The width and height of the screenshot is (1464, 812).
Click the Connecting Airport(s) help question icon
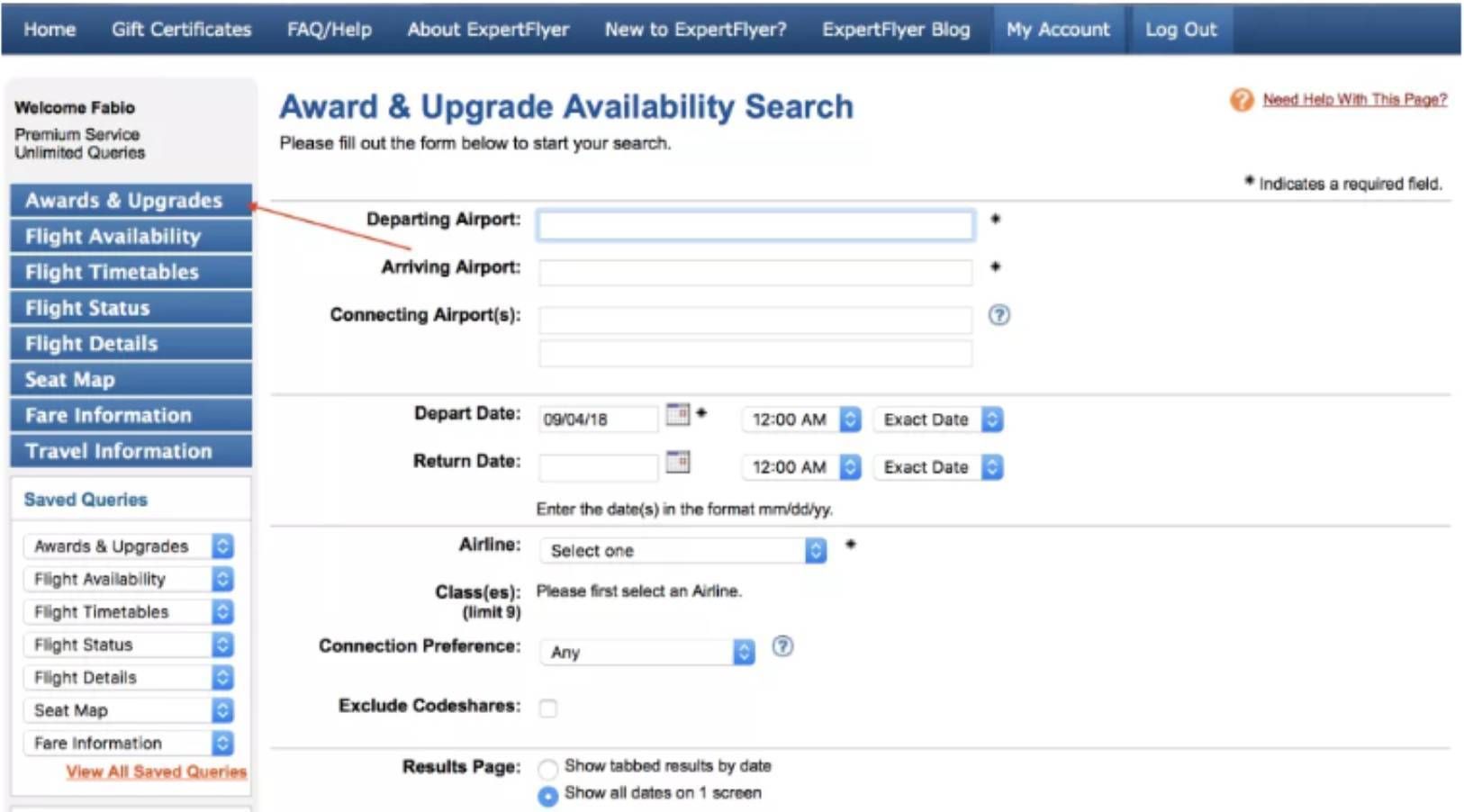click(x=999, y=315)
